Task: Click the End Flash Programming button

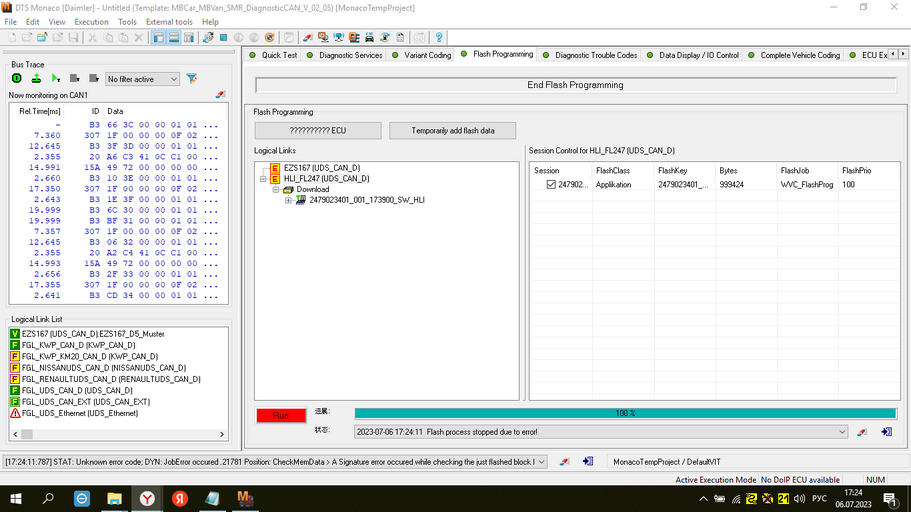Action: pos(575,85)
